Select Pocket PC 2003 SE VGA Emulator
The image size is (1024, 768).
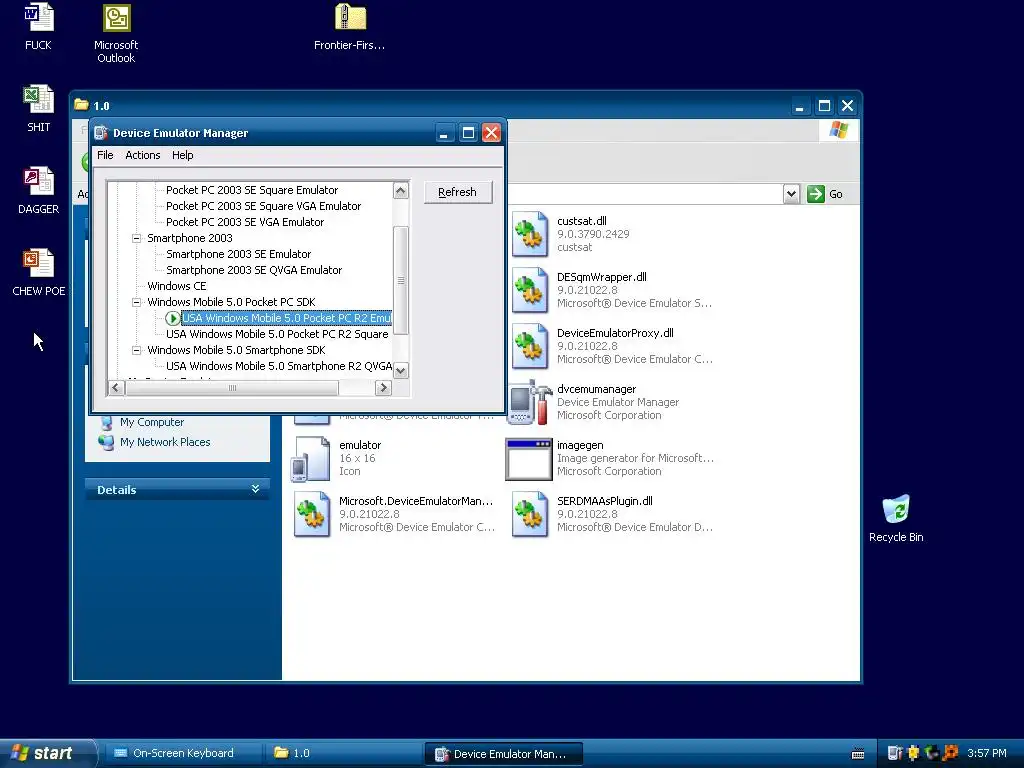click(x=245, y=222)
